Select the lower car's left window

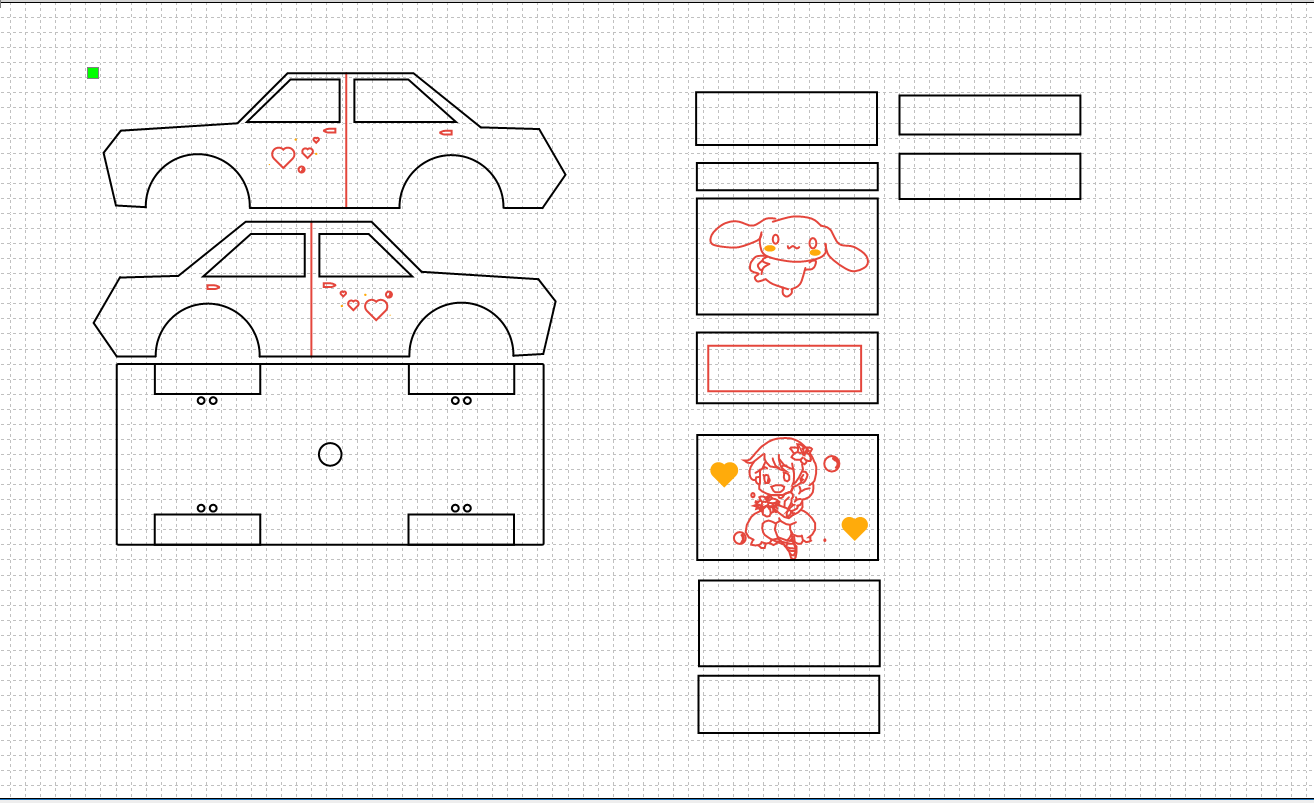(x=255, y=255)
